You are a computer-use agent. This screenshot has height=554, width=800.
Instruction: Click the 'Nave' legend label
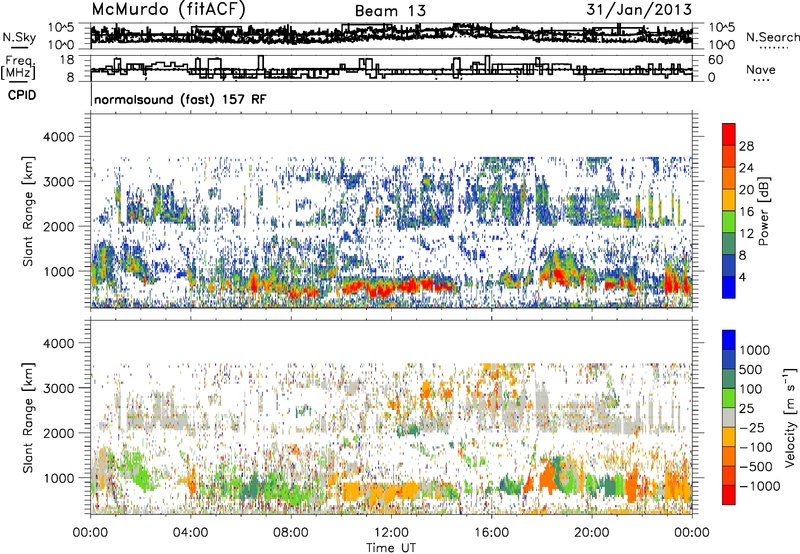761,70
